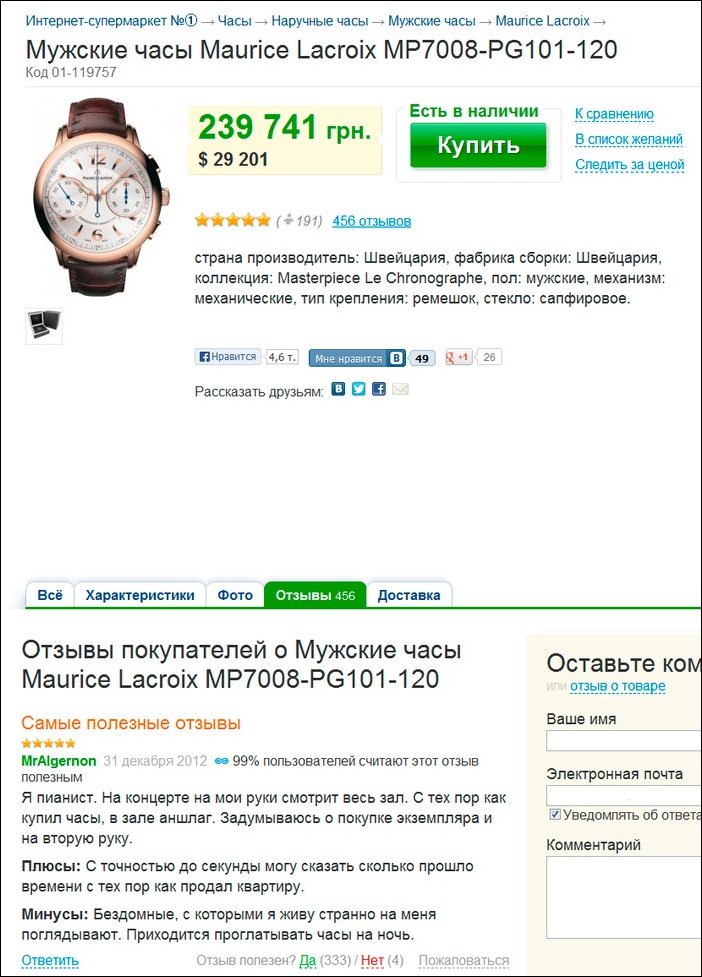Image resolution: width=702 pixels, height=977 pixels.
Task: Click the Ваше имя input field
Action: 624,740
